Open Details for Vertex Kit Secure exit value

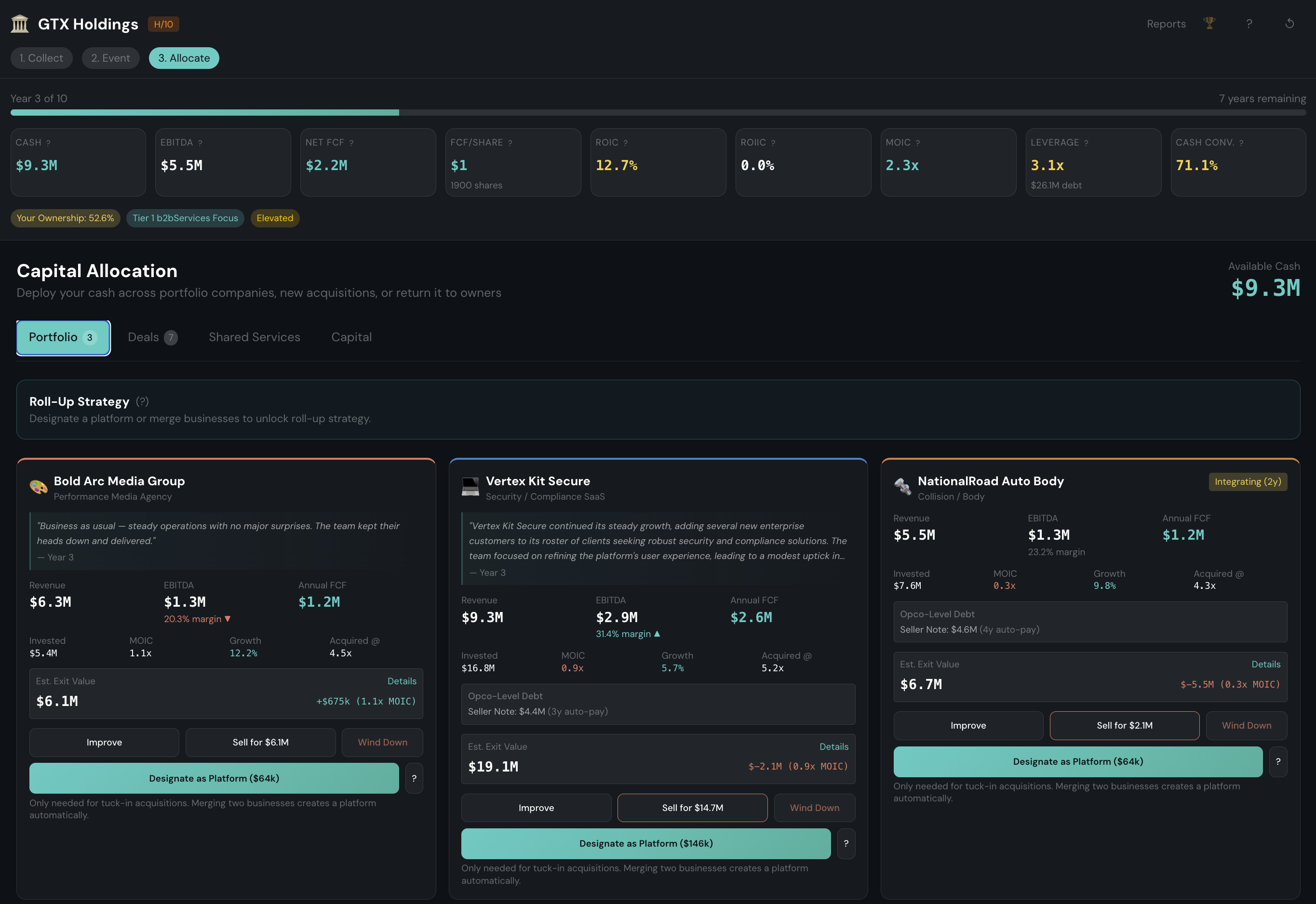[x=834, y=746]
